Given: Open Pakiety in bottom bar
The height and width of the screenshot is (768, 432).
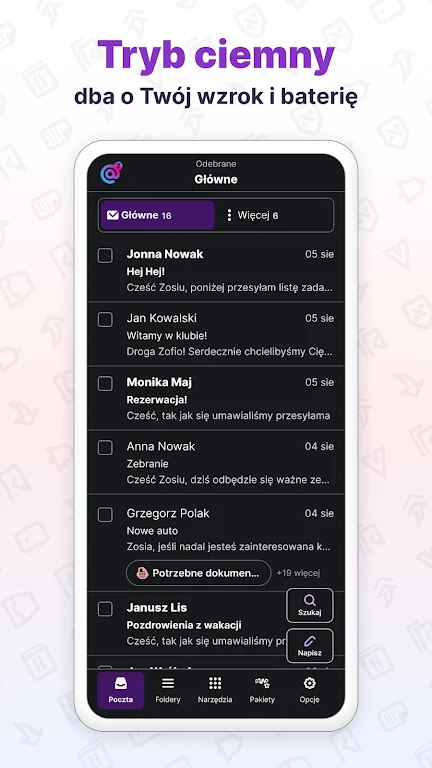Looking at the screenshot, I should 262,690.
